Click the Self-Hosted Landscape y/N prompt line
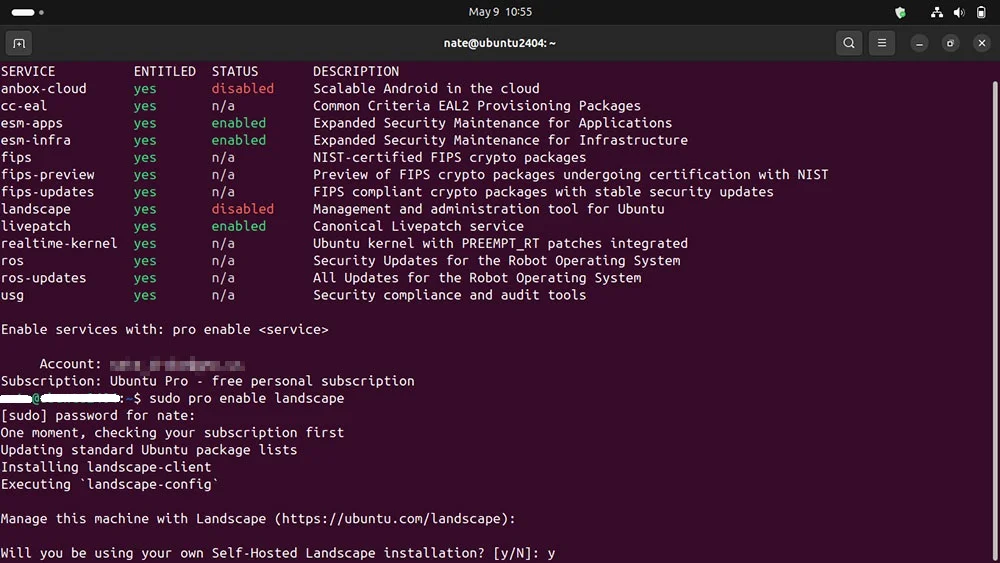The height and width of the screenshot is (563, 1000). coord(278,553)
